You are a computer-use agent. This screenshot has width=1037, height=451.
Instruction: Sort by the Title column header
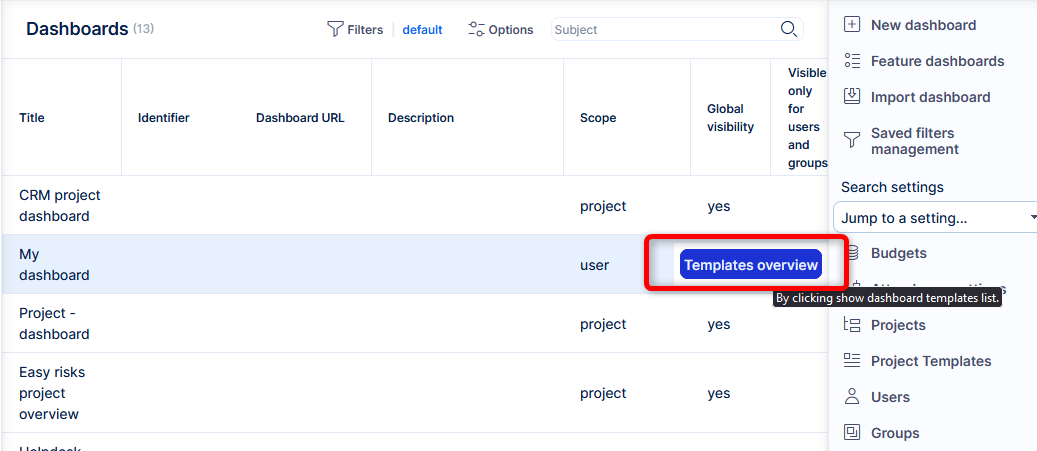click(x=32, y=118)
